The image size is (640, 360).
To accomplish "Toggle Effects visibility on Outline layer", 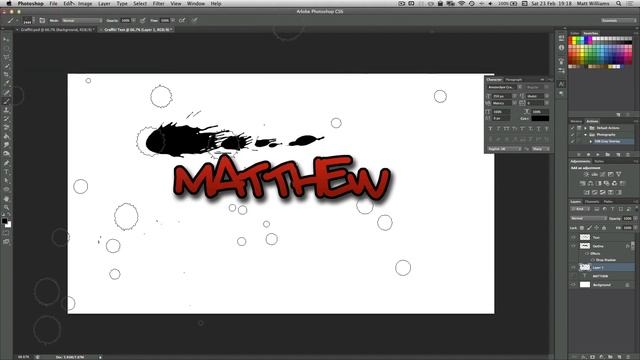I will click(x=587, y=253).
